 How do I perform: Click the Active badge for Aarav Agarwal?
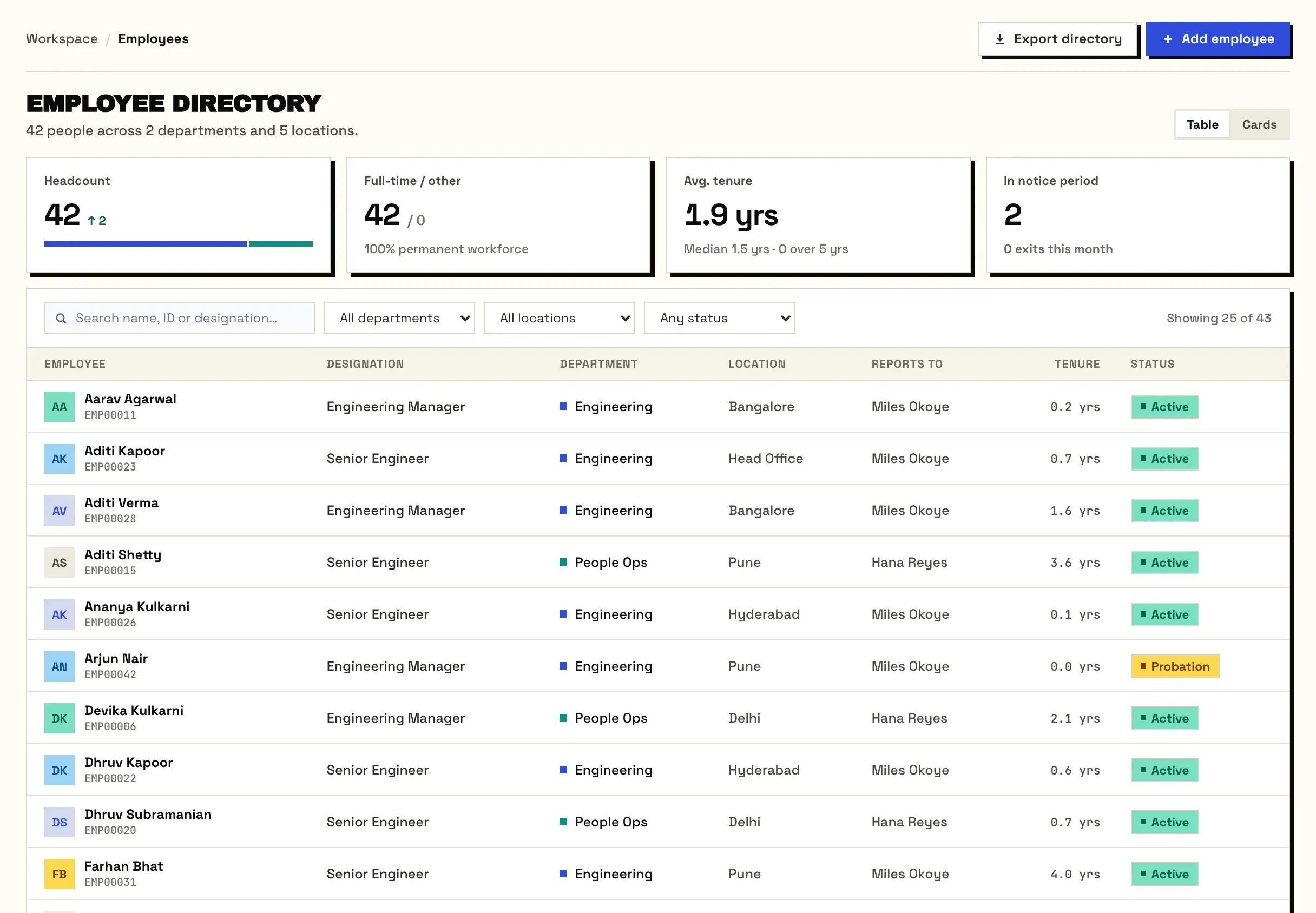pyautogui.click(x=1166, y=407)
